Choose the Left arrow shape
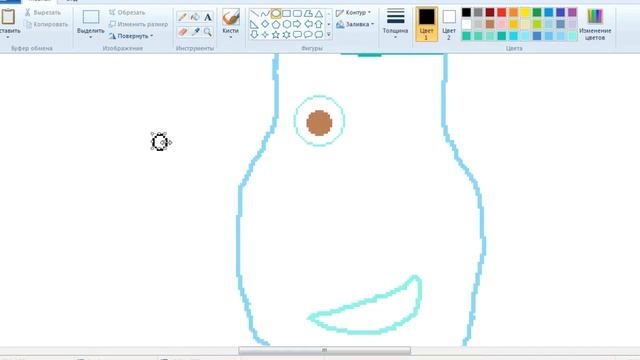Screen dimensions: 640x360 pyautogui.click(x=308, y=24)
